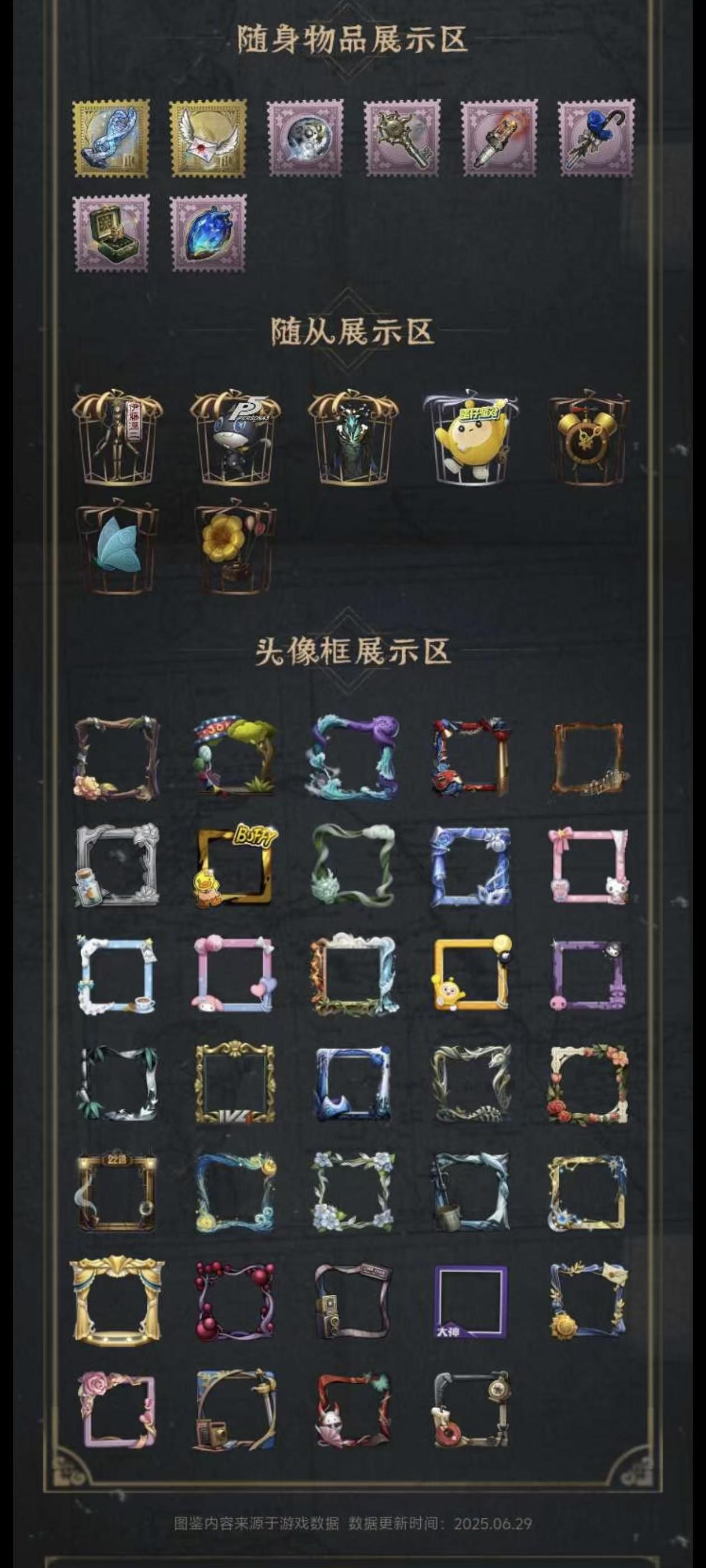This screenshot has width=706, height=1568.
Task: Select the blue butterfly pet cage
Action: click(x=117, y=546)
